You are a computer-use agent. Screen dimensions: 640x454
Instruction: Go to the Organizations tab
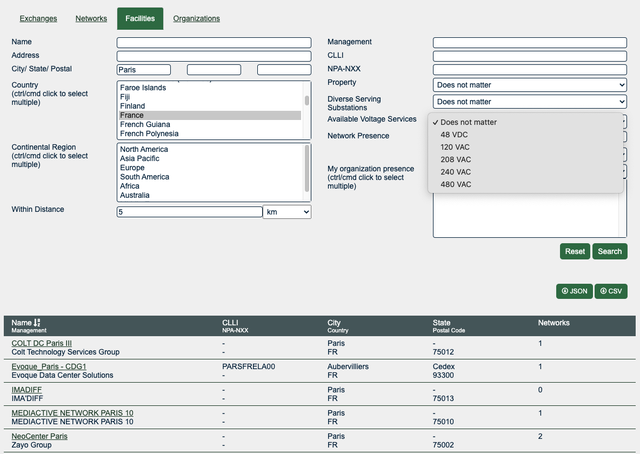coord(196,18)
